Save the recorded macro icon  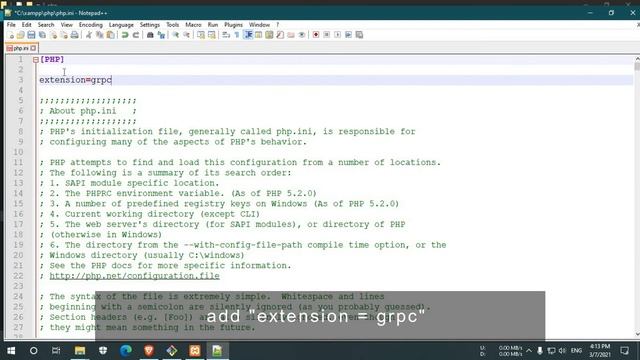[359, 35]
